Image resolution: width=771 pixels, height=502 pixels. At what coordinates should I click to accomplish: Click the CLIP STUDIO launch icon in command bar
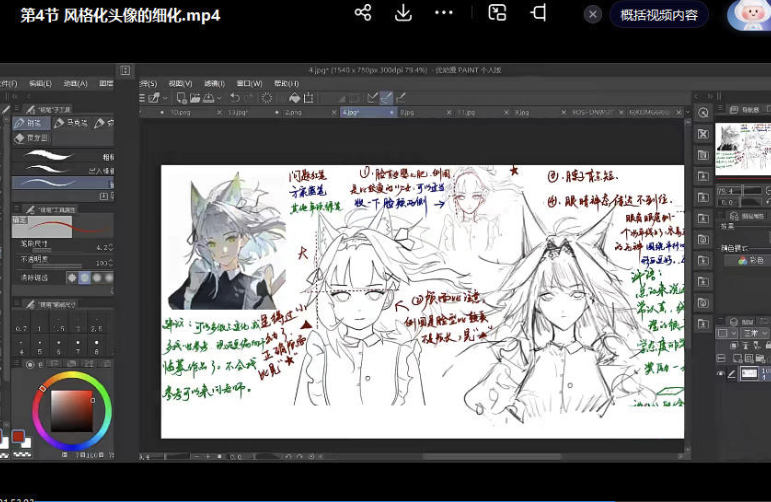[x=154, y=98]
